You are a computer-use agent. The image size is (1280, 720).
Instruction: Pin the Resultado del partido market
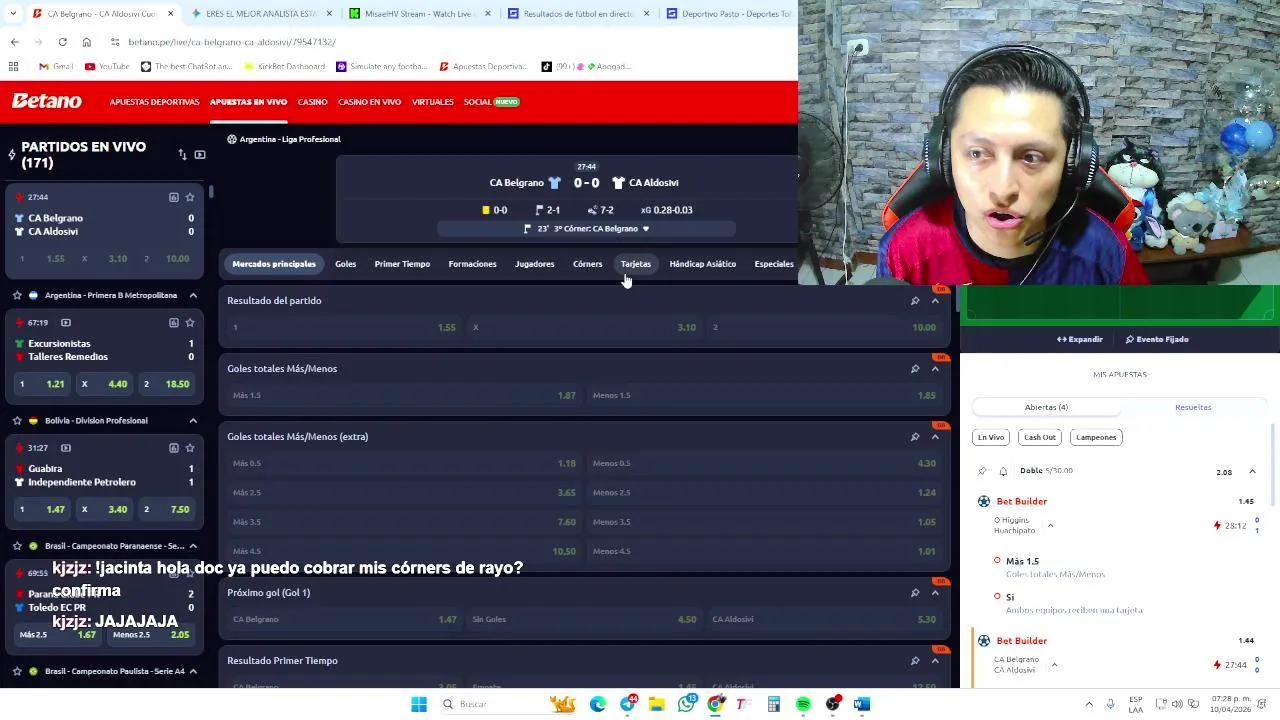[x=914, y=300]
